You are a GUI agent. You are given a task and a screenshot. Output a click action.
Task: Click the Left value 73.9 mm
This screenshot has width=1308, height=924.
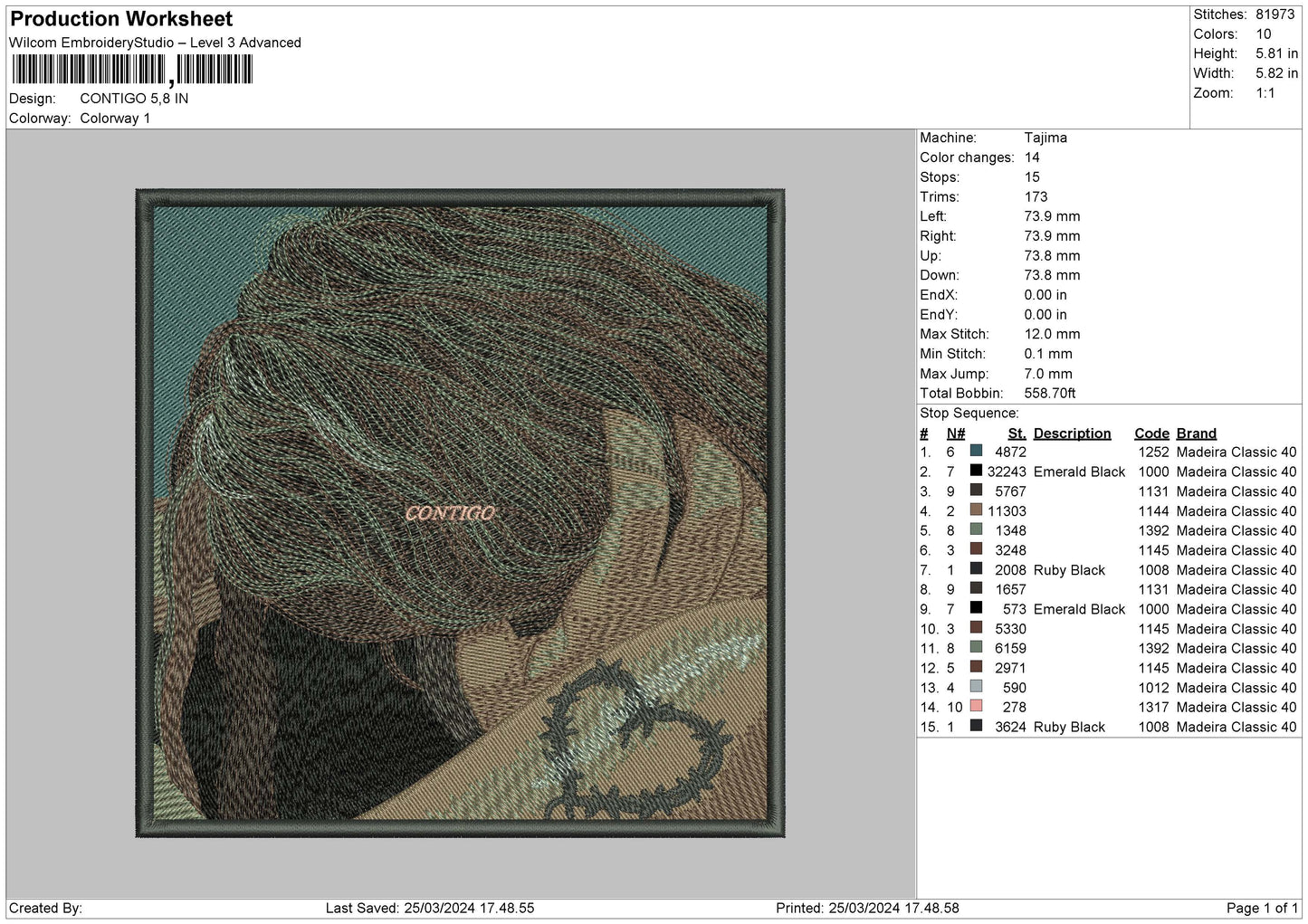point(1052,216)
